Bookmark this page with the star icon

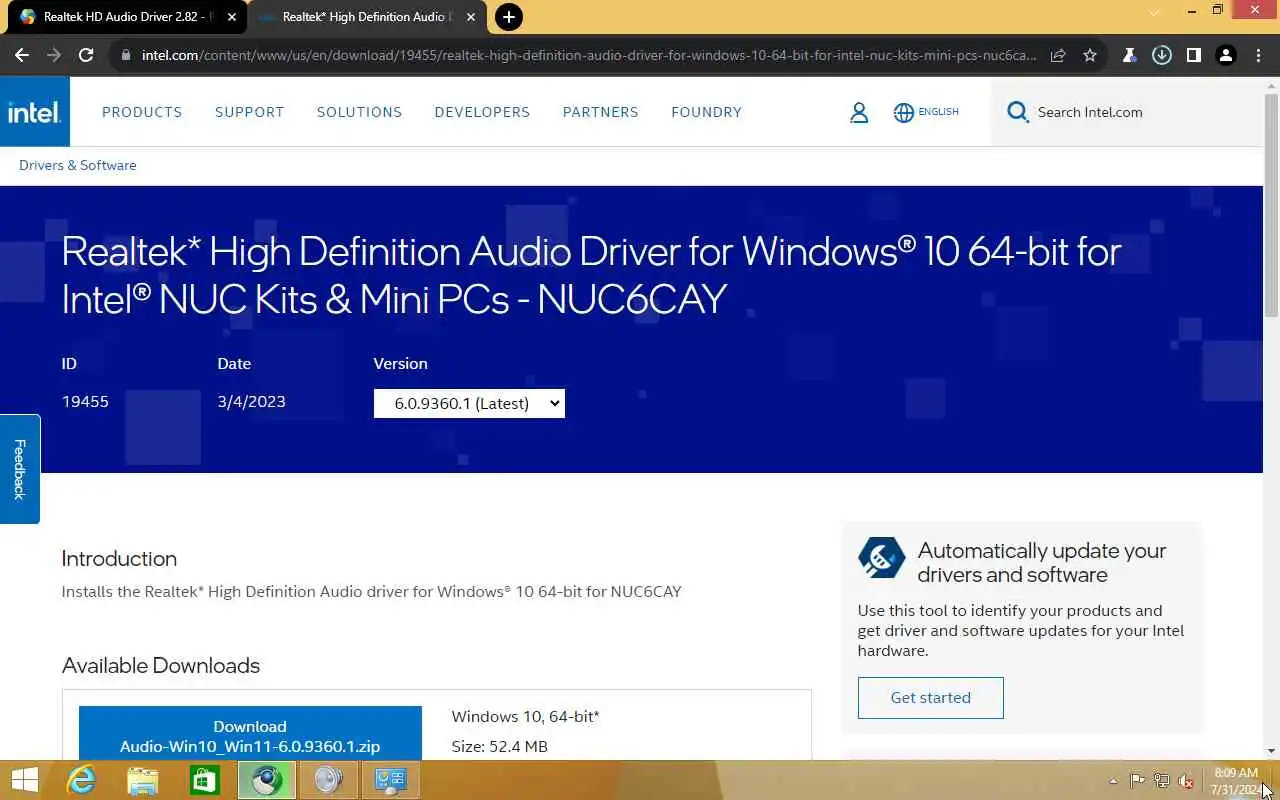pyautogui.click(x=1090, y=56)
